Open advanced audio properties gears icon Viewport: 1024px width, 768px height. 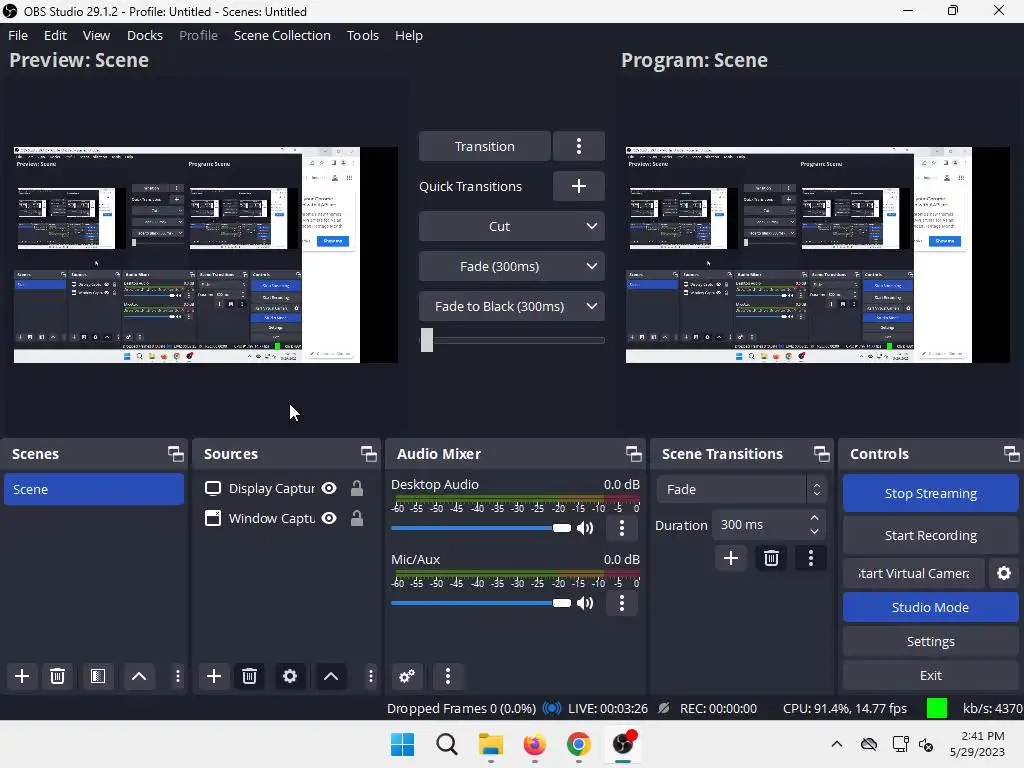click(x=407, y=676)
